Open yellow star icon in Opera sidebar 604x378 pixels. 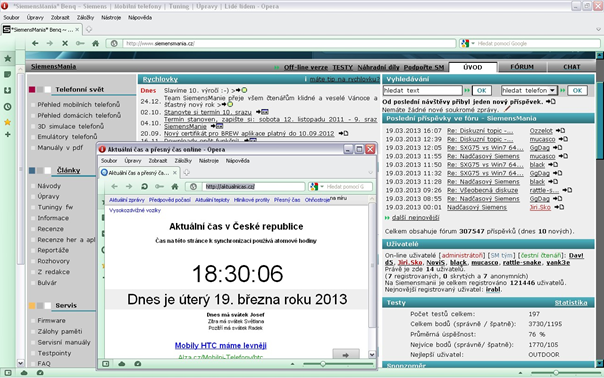point(7,122)
